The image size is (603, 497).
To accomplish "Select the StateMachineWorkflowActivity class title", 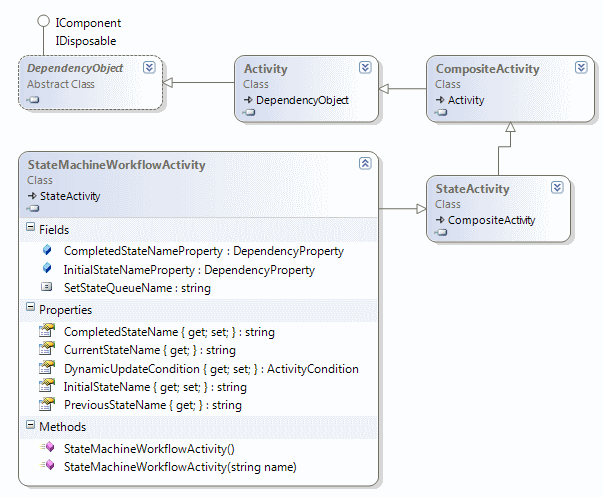I will coord(116,165).
